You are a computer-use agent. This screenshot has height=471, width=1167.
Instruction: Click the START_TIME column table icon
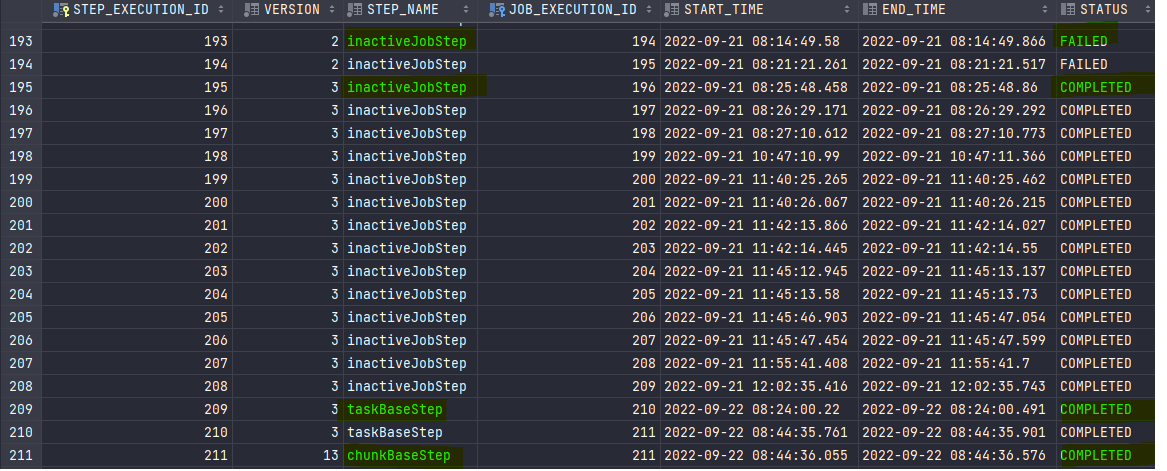point(672,10)
